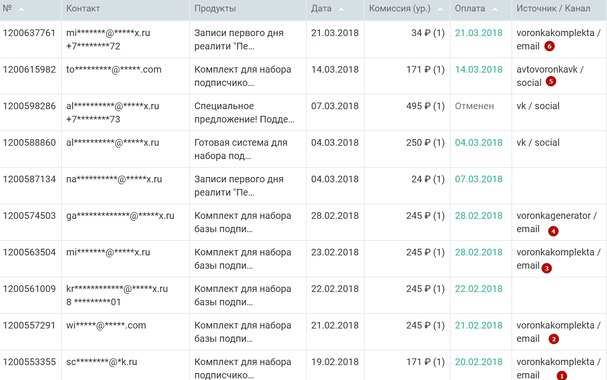Click red badge number 2 annotation
Viewport: 607px width, 380px height.
coord(554,339)
